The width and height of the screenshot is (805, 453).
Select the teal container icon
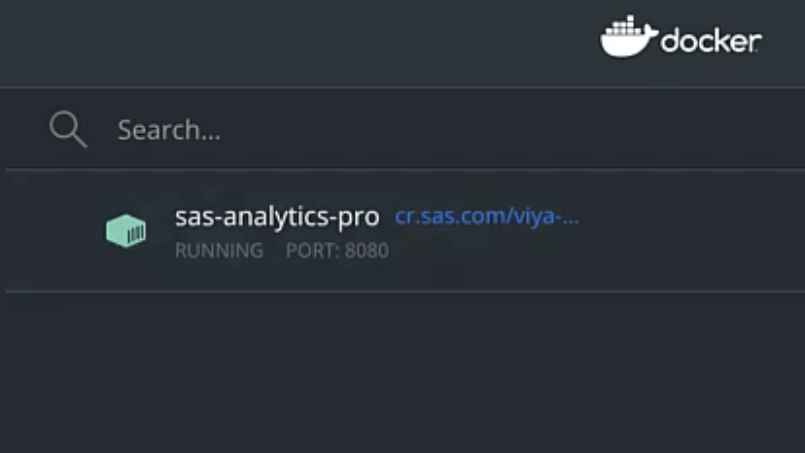[x=126, y=231]
